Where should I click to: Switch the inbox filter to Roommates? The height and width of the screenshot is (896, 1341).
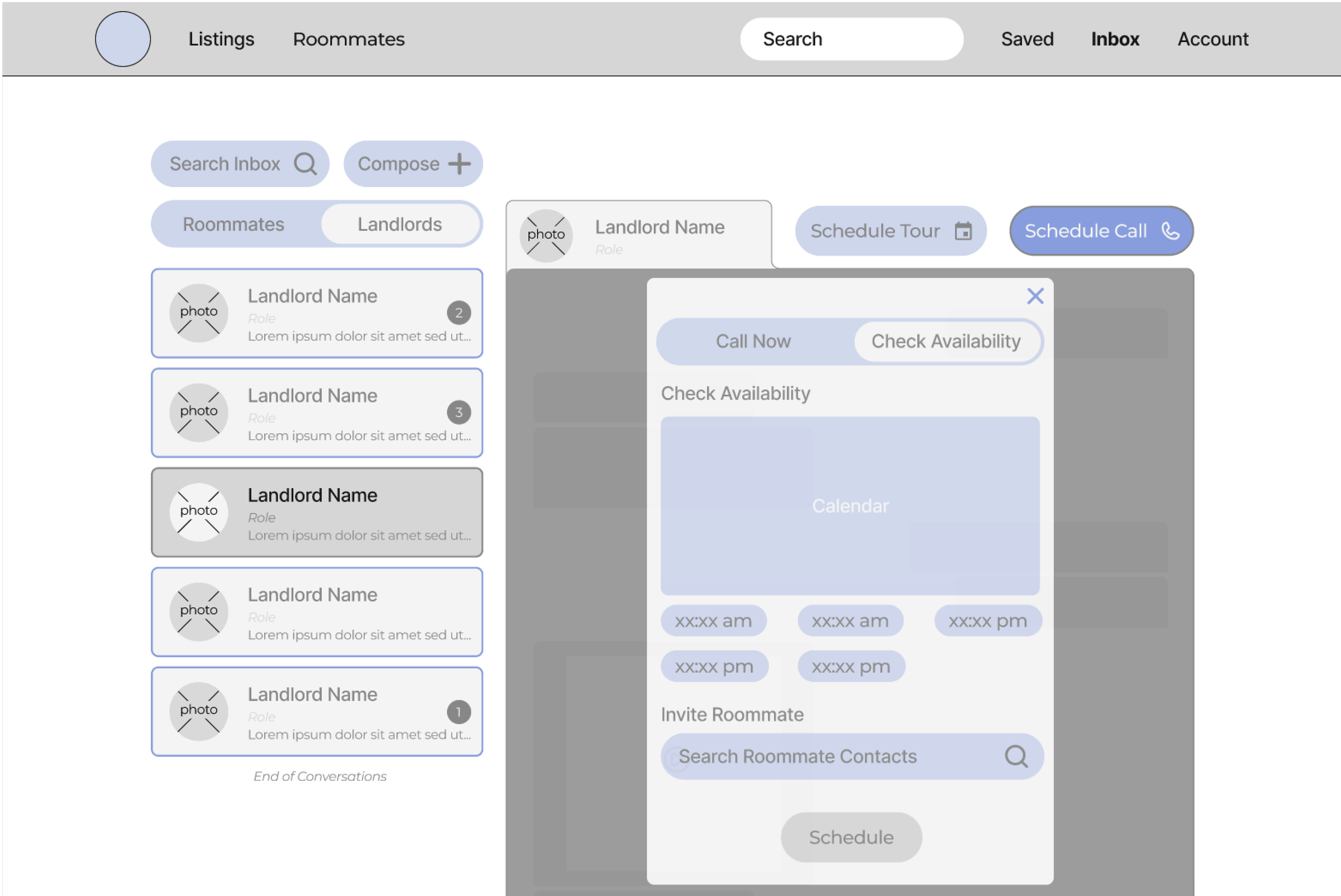[x=233, y=224]
